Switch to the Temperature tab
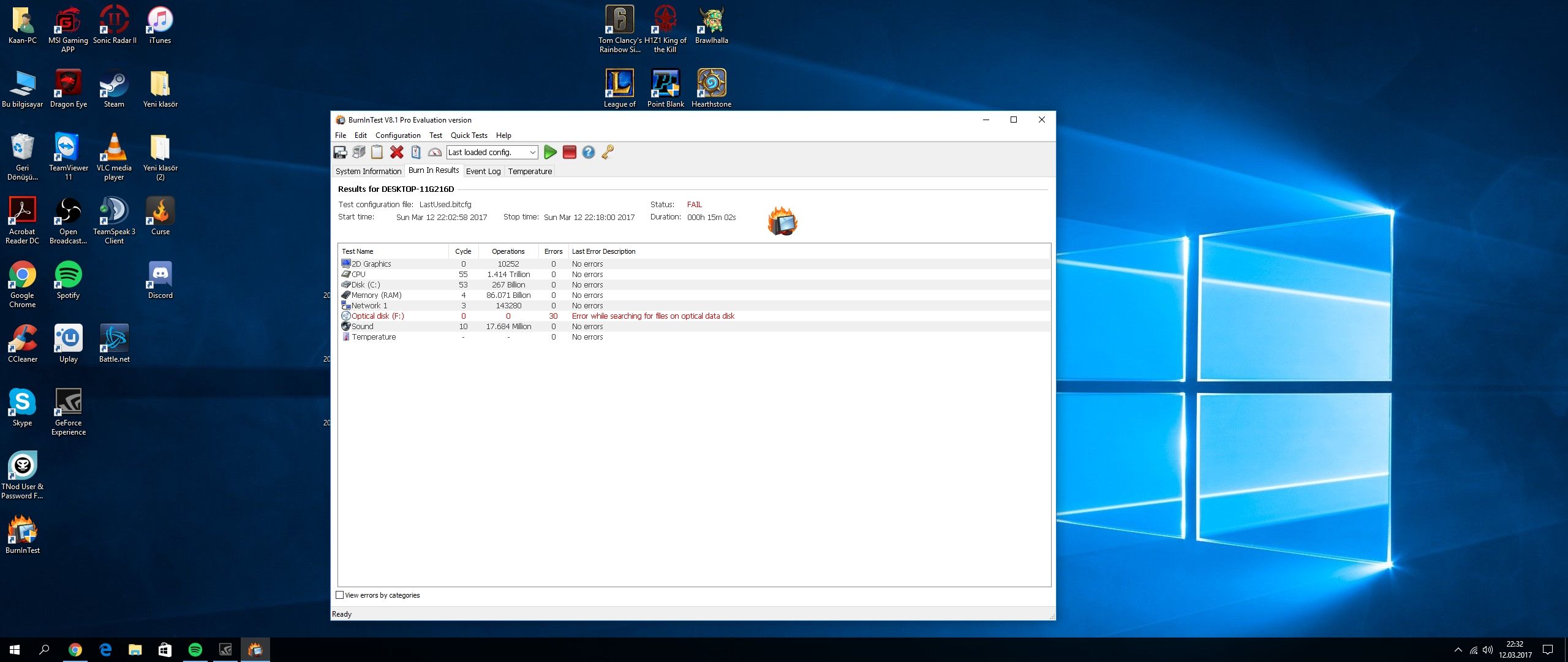The image size is (1568, 662). click(530, 172)
